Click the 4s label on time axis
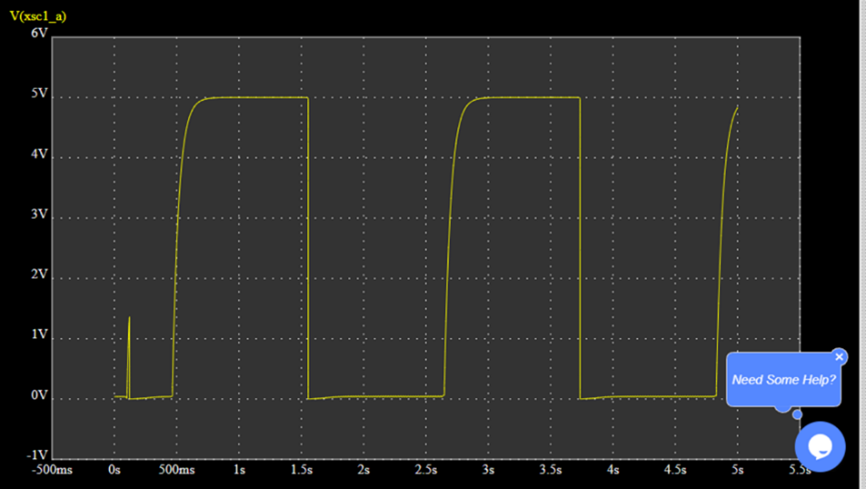This screenshot has height=489, width=866. pyautogui.click(x=612, y=469)
